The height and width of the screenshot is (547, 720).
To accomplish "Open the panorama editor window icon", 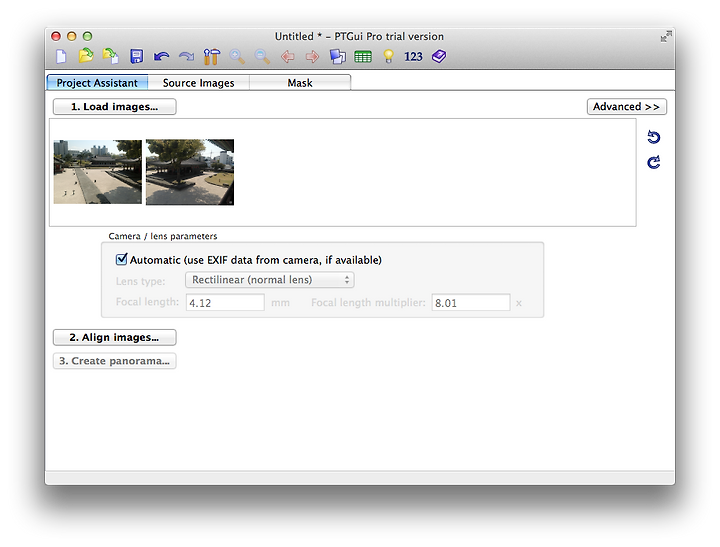I will click(338, 56).
